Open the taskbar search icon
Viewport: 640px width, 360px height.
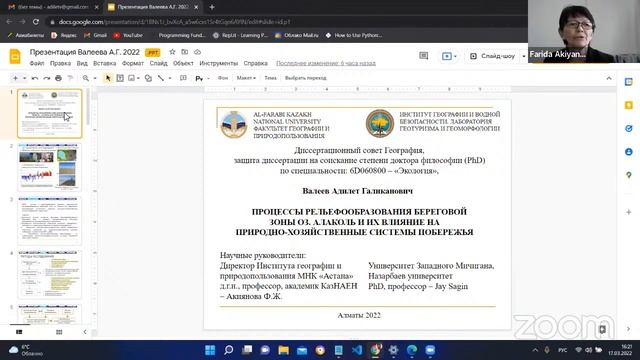pos(229,350)
